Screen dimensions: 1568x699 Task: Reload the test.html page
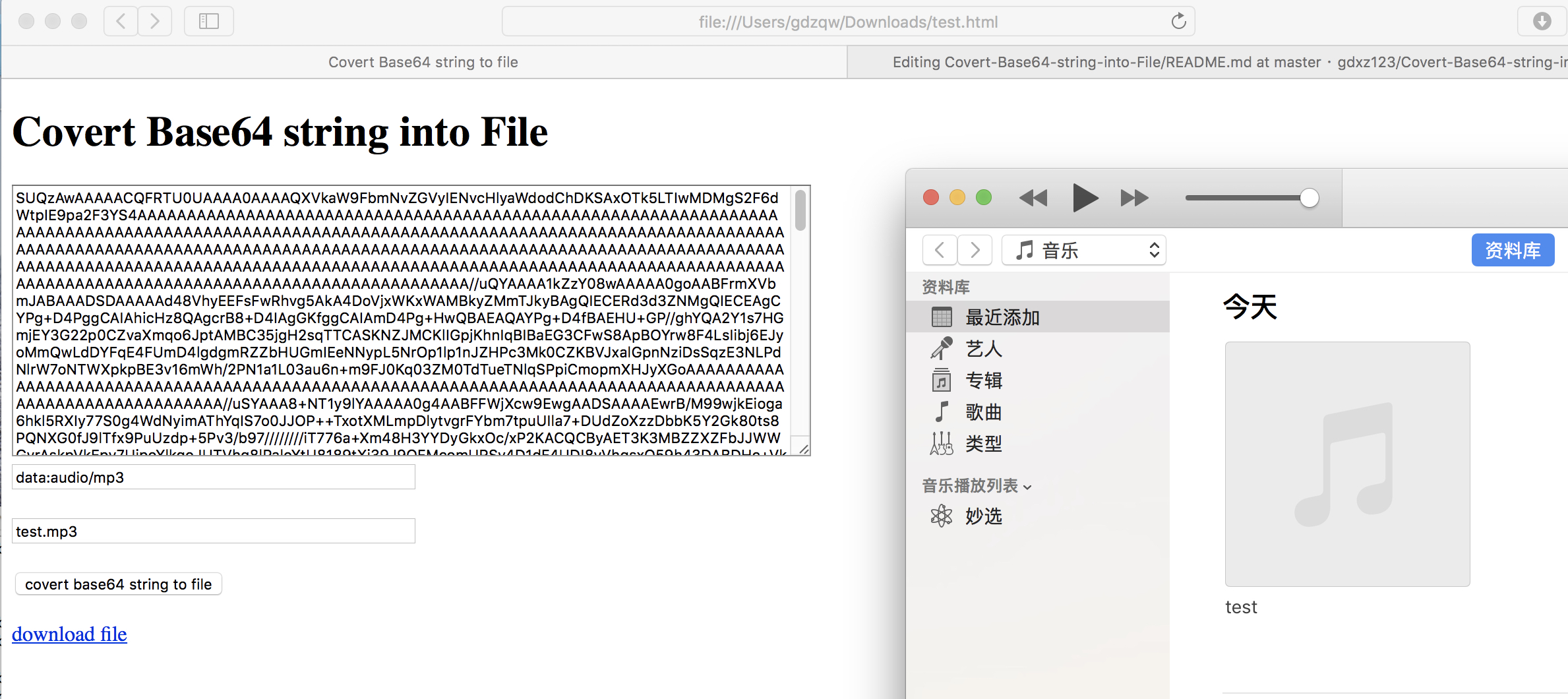tap(1178, 20)
